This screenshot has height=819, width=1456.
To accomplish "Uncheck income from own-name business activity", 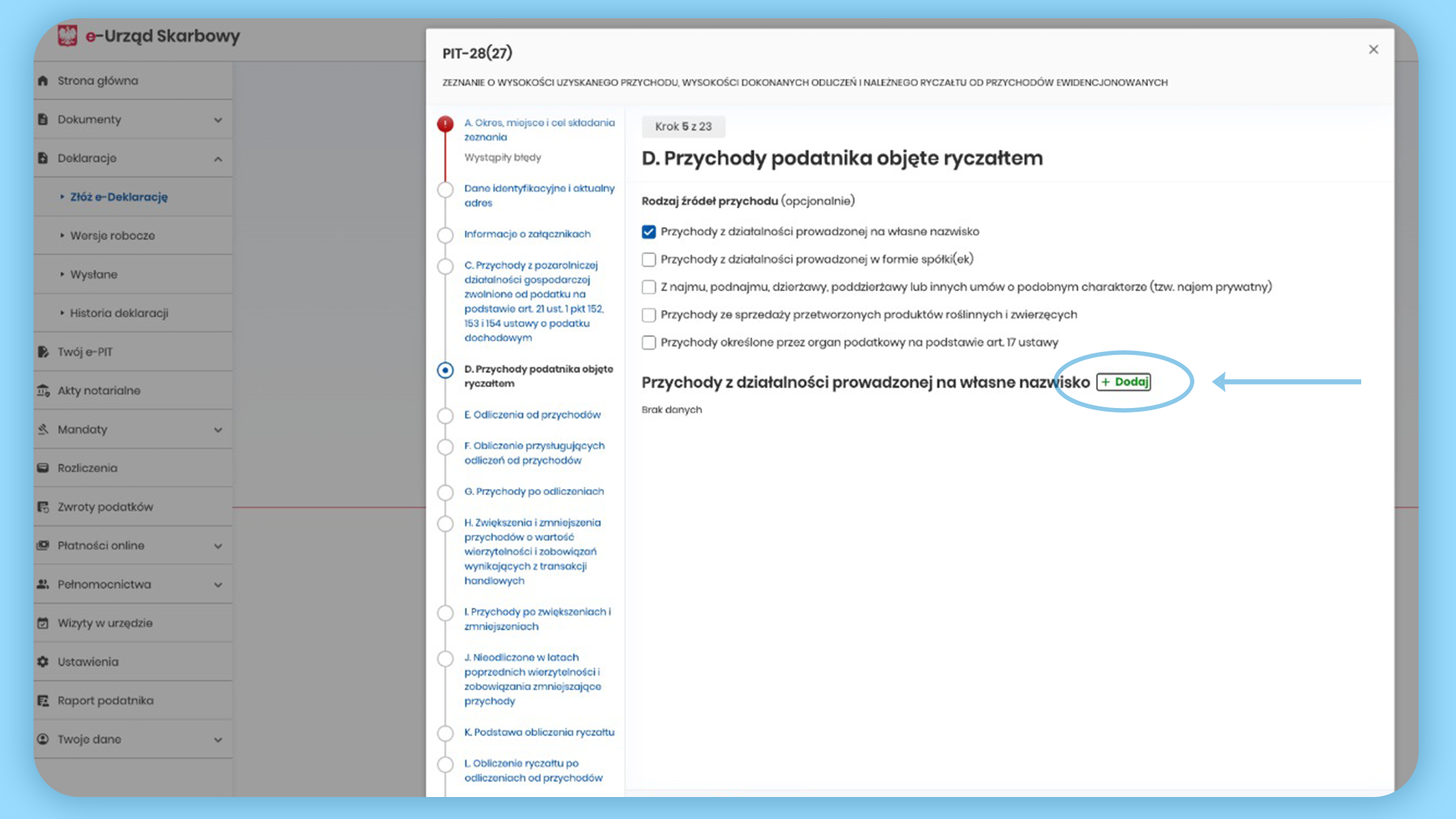I will click(x=648, y=232).
